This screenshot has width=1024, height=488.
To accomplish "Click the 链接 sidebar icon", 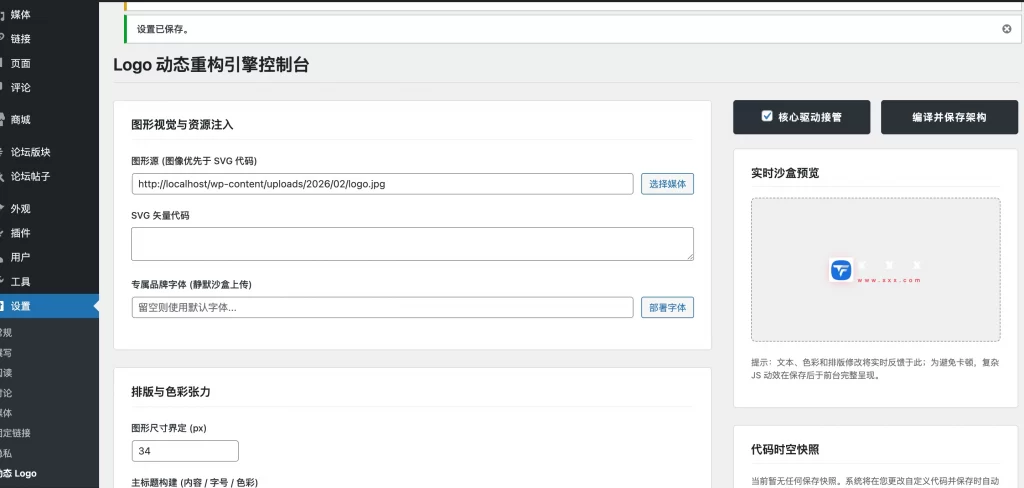I will coord(3,39).
